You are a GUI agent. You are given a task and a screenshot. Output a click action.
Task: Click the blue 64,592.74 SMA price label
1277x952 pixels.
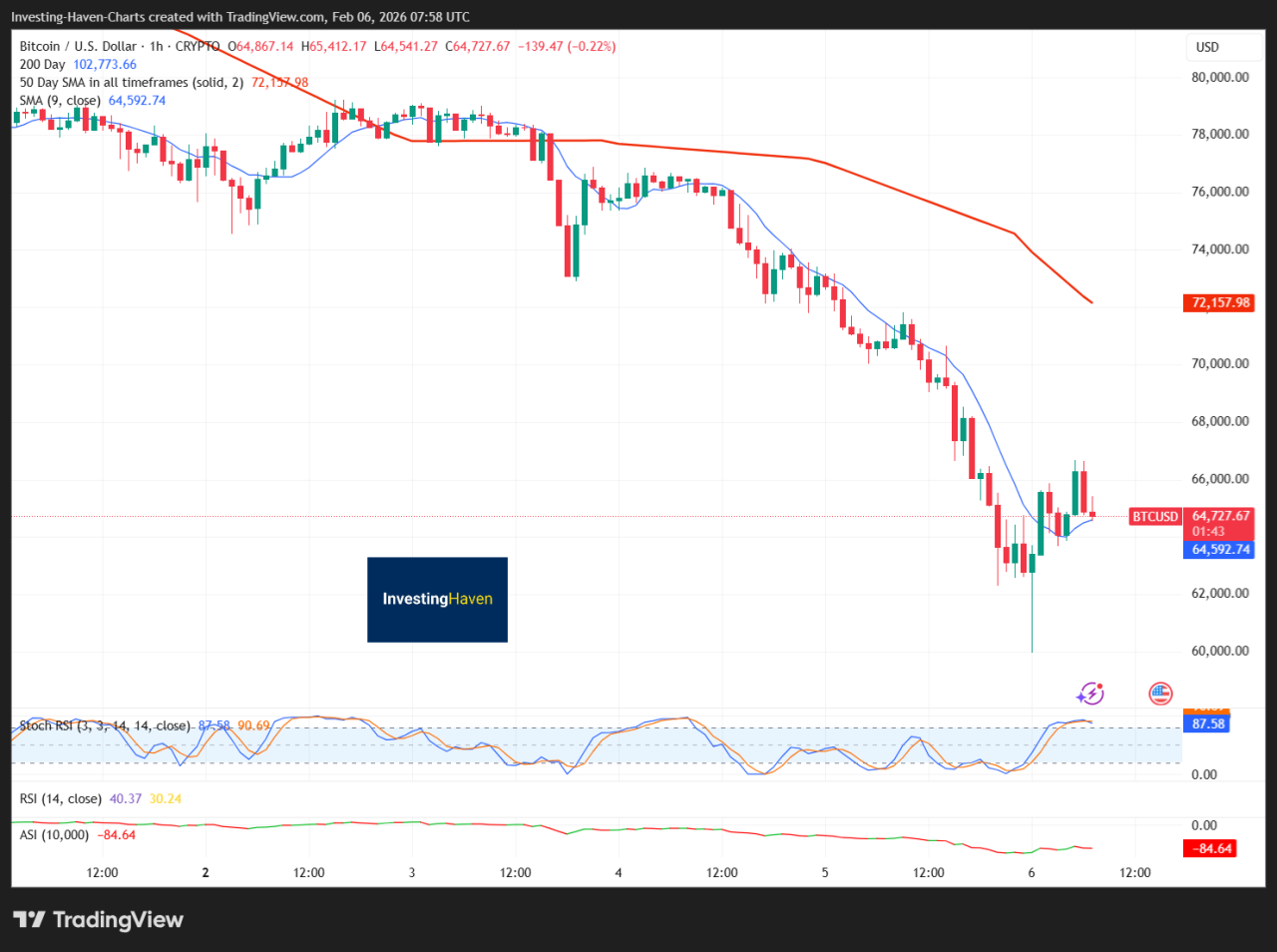click(x=1220, y=550)
